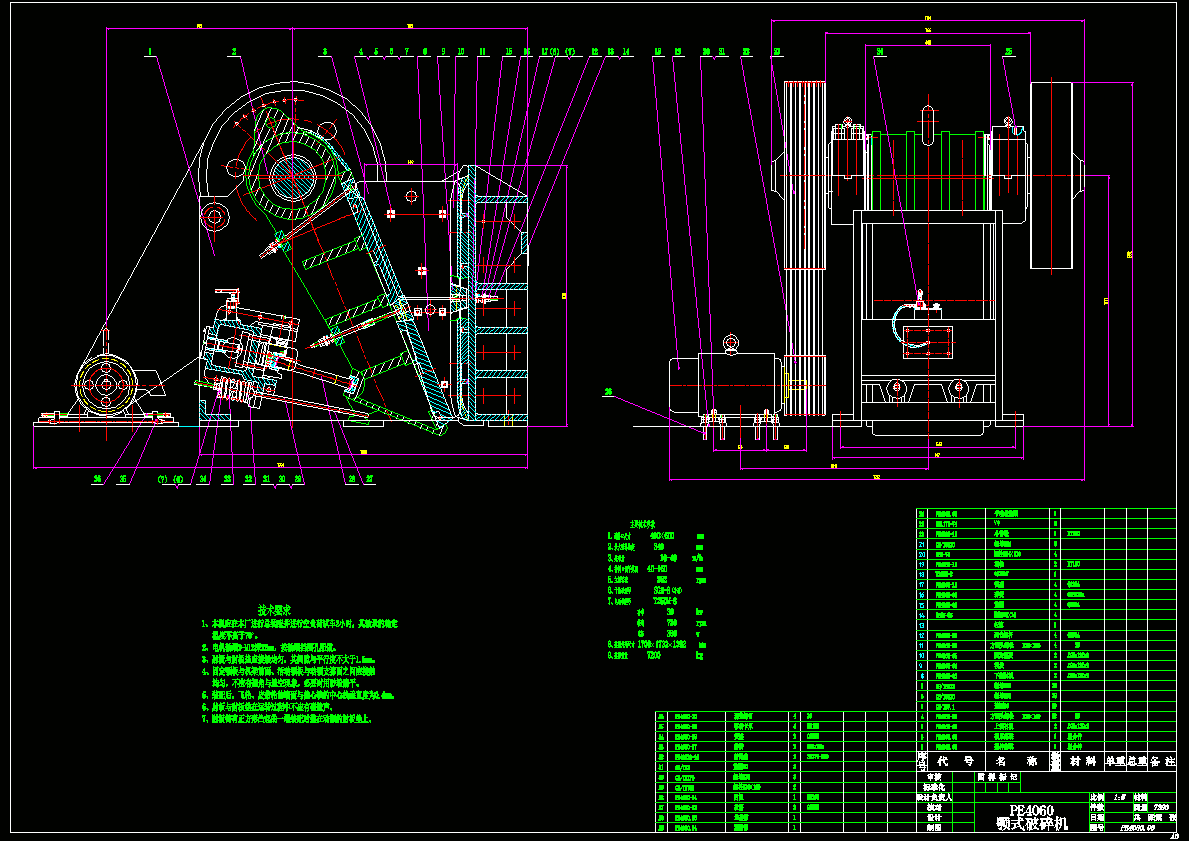Select part balloon number 28
1189x841 pixels.
(351, 479)
